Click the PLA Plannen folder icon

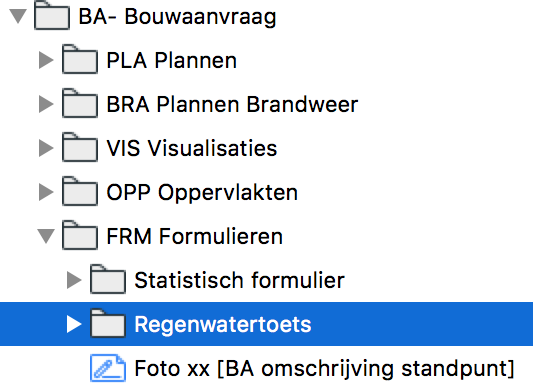coord(80,60)
